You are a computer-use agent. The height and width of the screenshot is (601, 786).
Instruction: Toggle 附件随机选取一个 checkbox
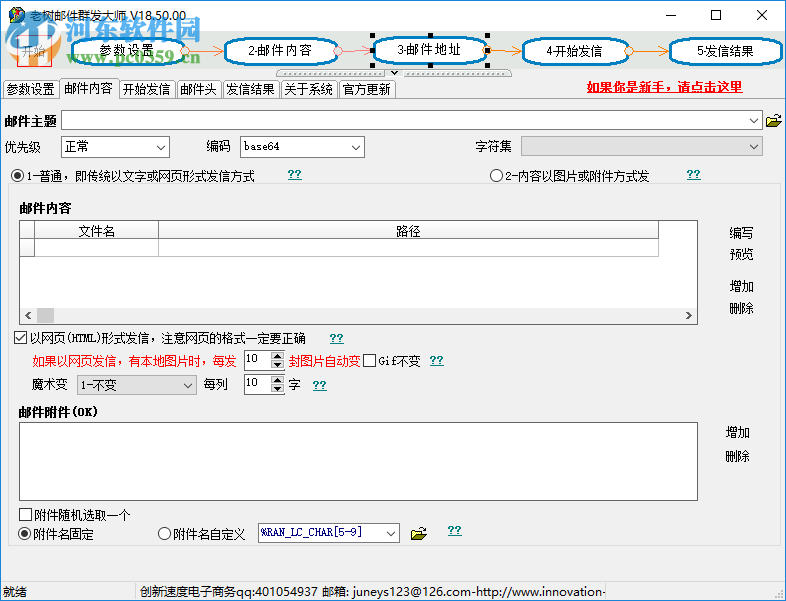pos(26,515)
